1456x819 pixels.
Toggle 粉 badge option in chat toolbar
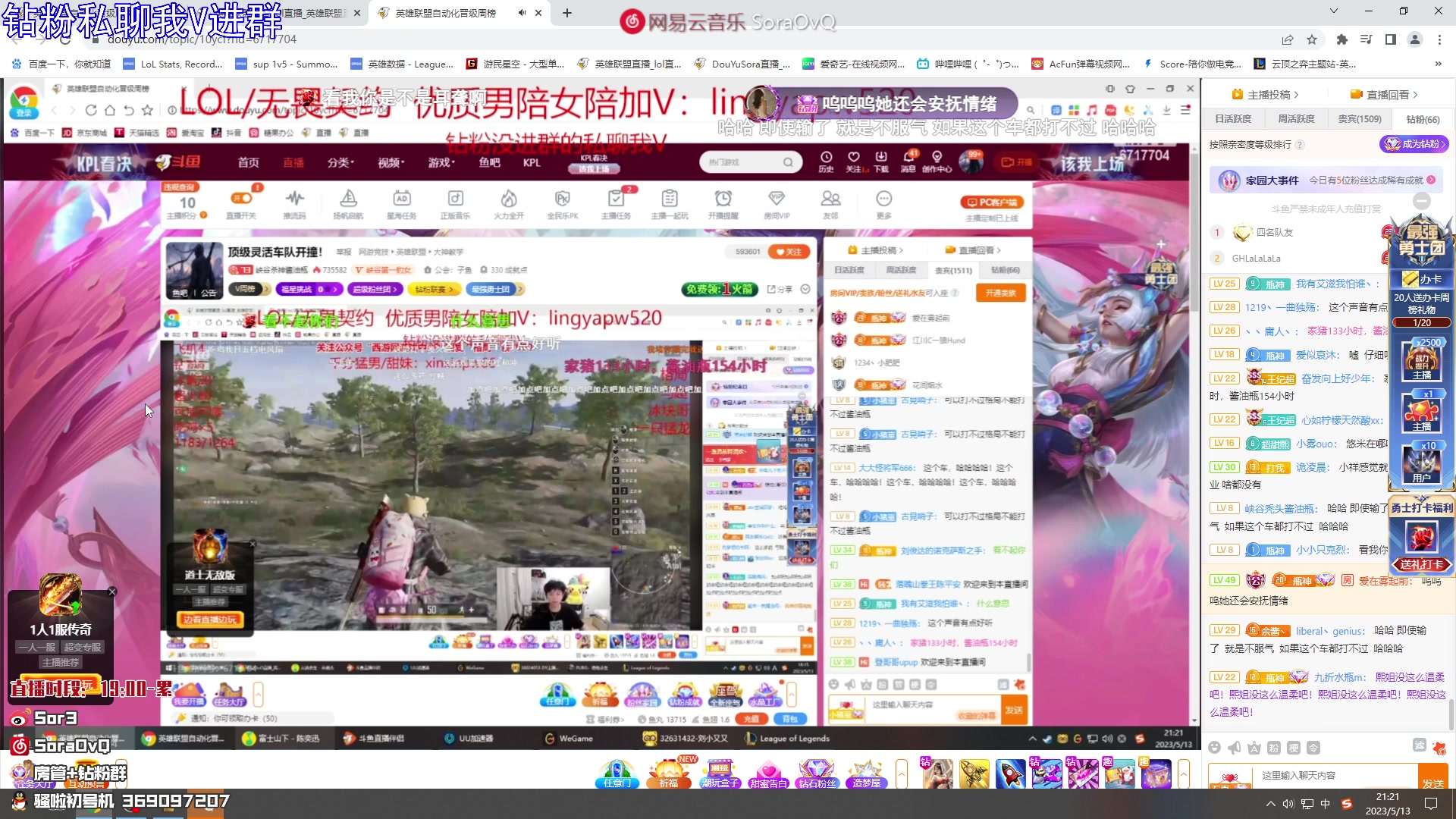click(1274, 748)
